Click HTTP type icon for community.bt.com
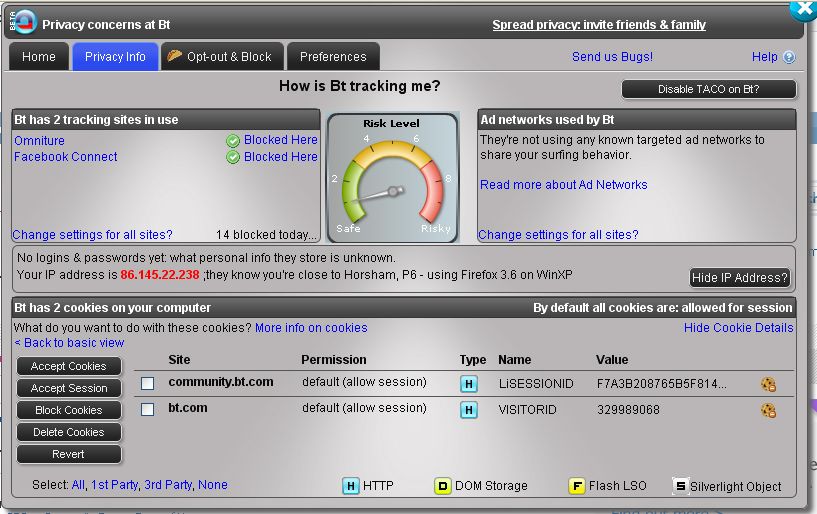817x514 pixels. pos(468,384)
